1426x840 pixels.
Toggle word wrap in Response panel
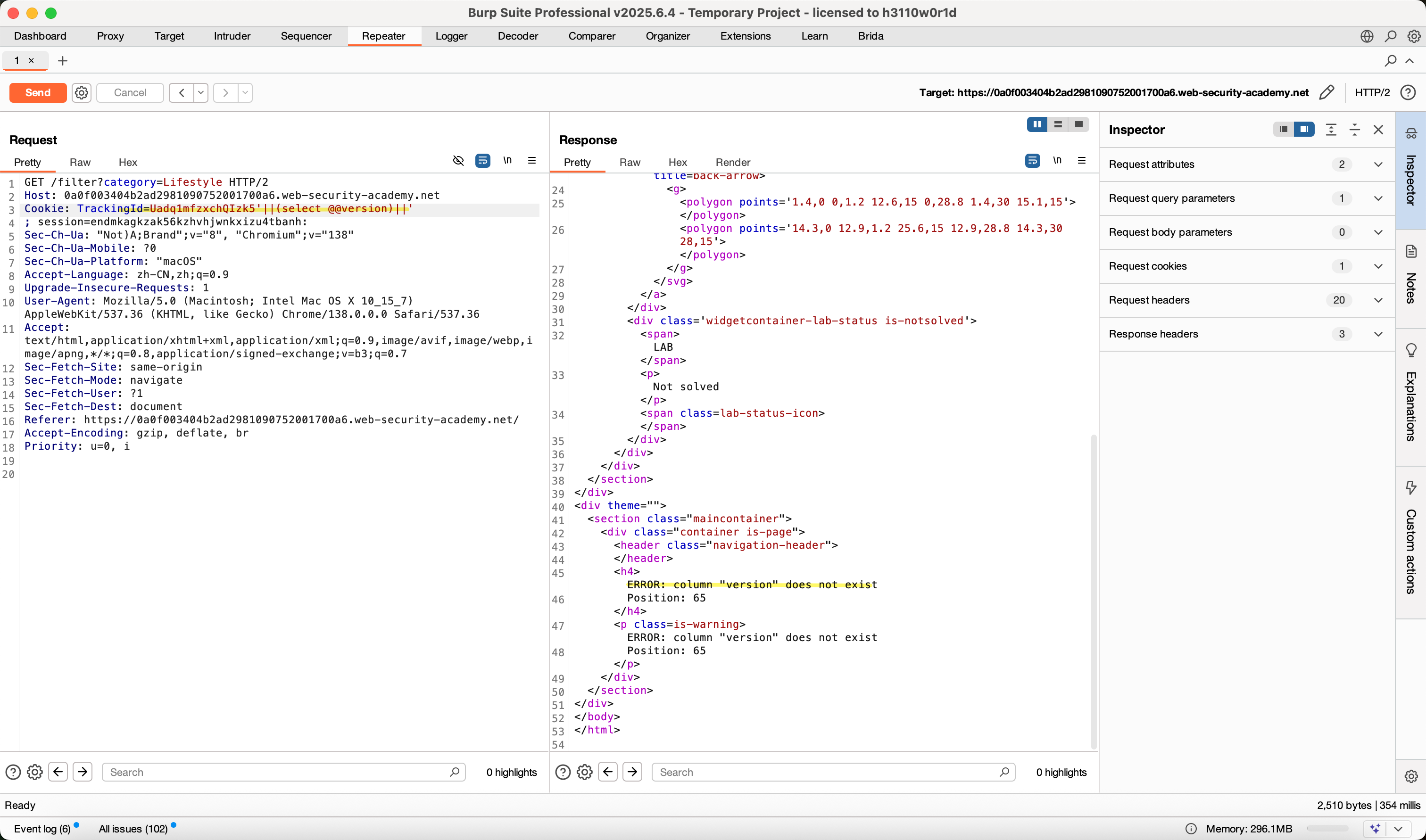coord(1032,161)
